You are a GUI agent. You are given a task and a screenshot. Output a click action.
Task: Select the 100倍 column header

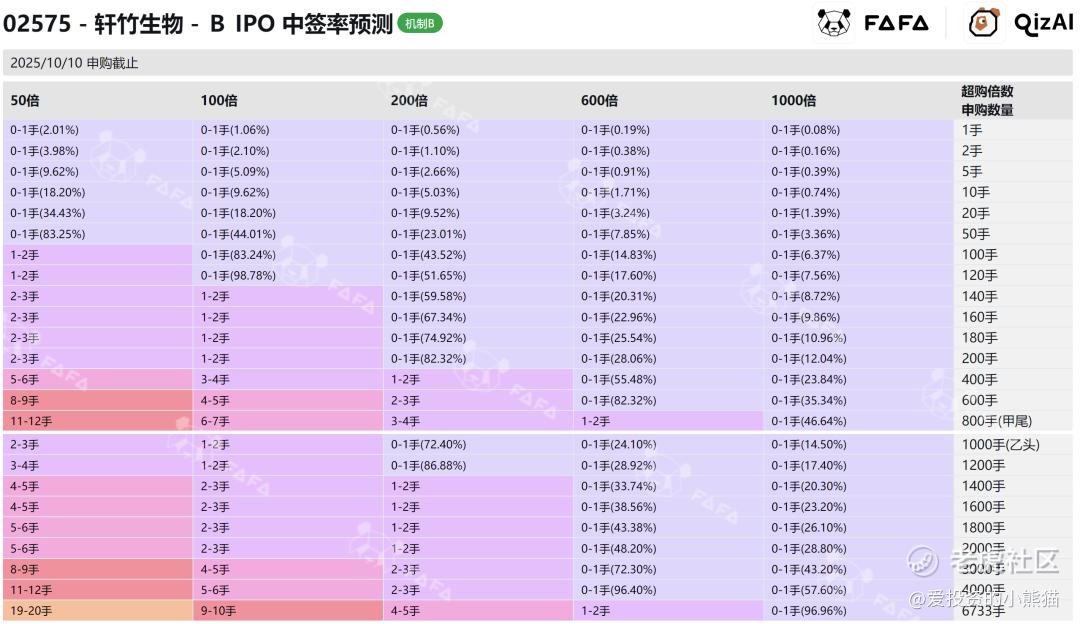219,100
